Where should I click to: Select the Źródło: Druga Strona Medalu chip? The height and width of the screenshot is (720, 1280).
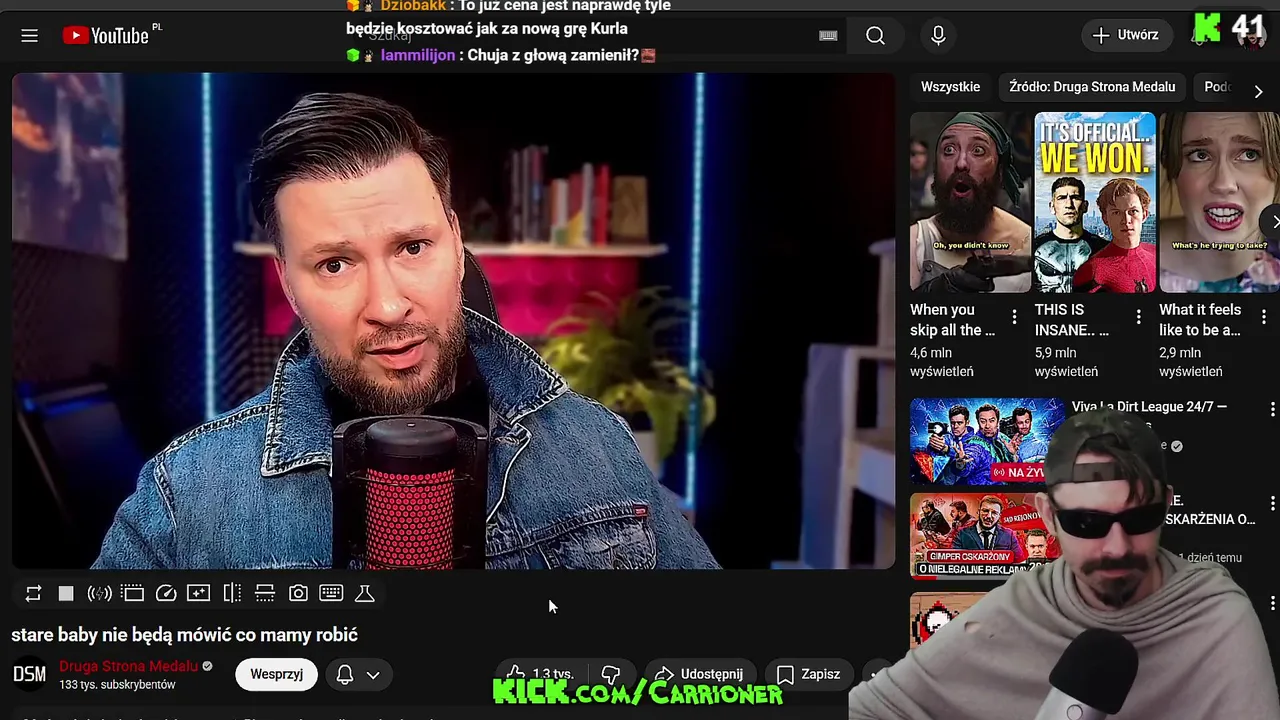pyautogui.click(x=1092, y=87)
